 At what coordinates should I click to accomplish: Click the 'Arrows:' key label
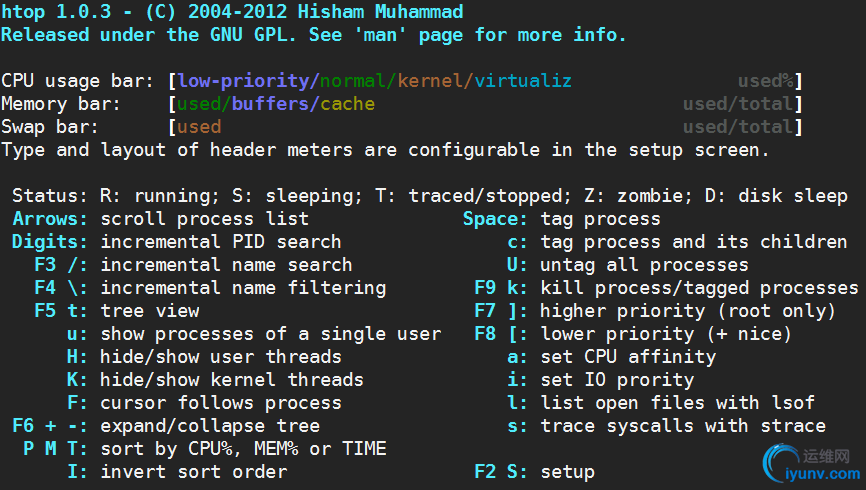(50, 219)
